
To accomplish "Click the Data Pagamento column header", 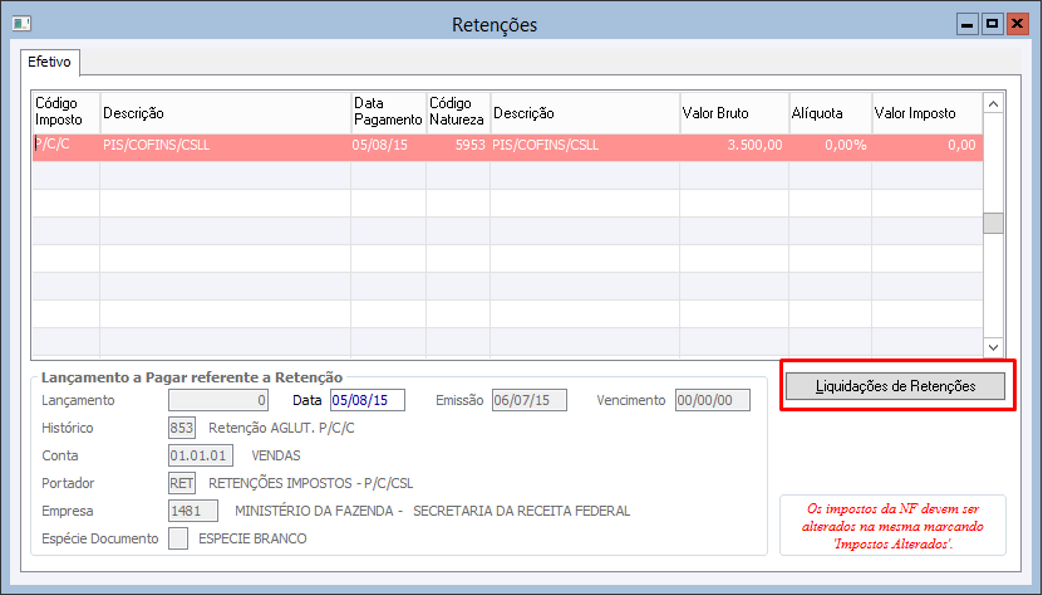I will point(388,112).
